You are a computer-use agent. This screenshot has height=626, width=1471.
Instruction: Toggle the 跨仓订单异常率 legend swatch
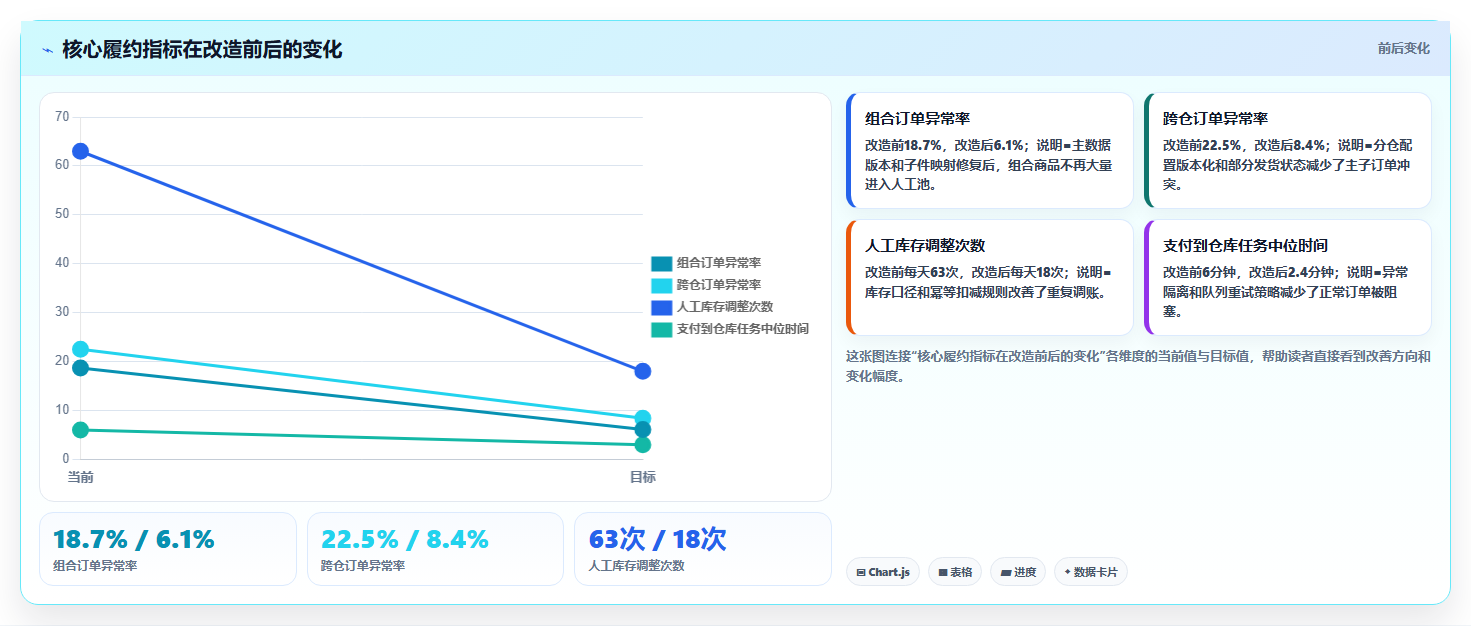tap(662, 286)
